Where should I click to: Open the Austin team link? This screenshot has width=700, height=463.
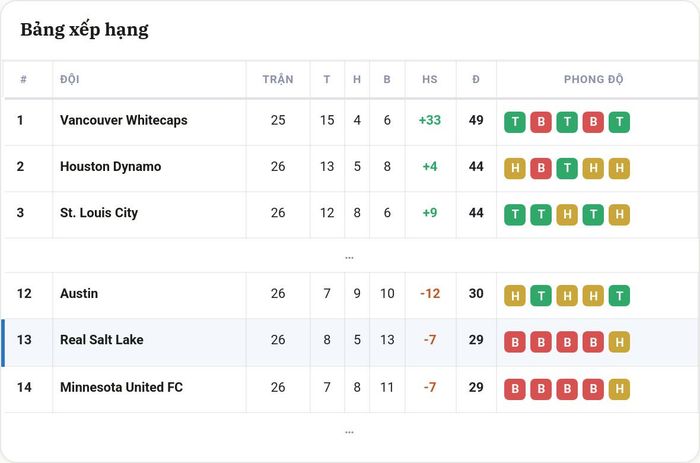[x=79, y=293]
